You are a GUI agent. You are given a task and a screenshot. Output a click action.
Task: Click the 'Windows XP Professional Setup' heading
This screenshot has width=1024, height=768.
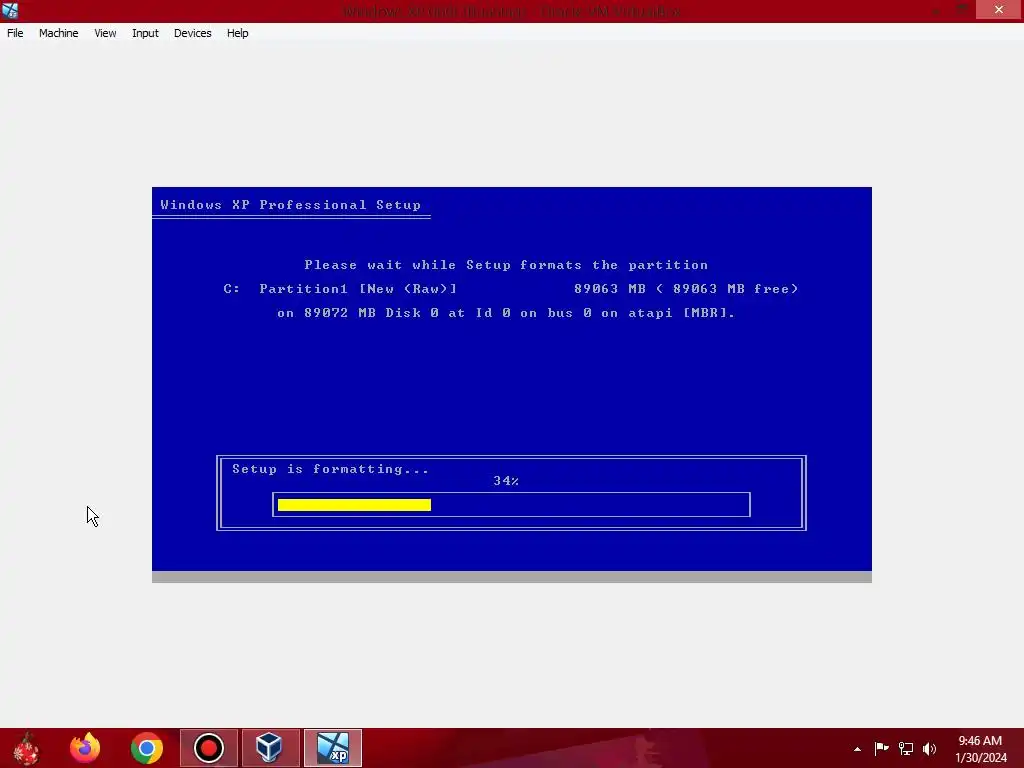[291, 204]
